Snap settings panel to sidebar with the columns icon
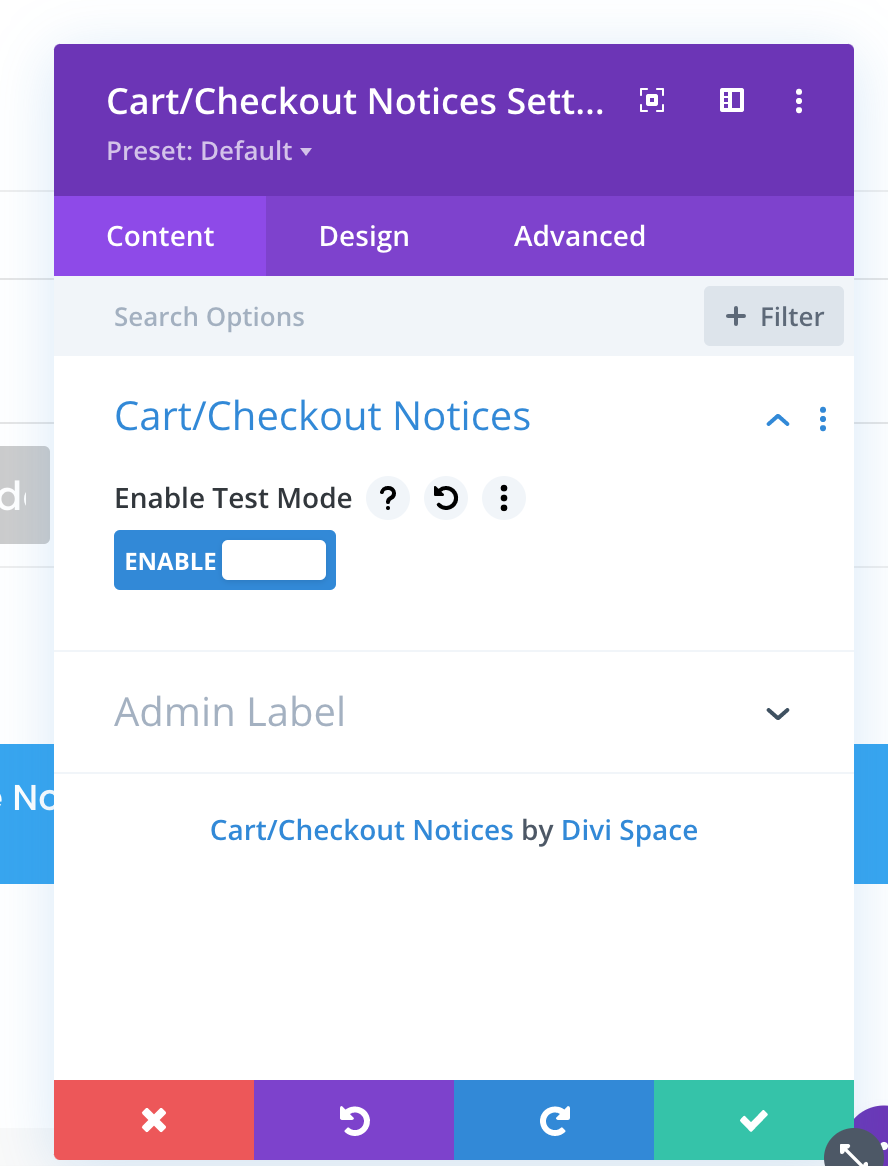Viewport: 888px width, 1166px height. click(x=732, y=100)
